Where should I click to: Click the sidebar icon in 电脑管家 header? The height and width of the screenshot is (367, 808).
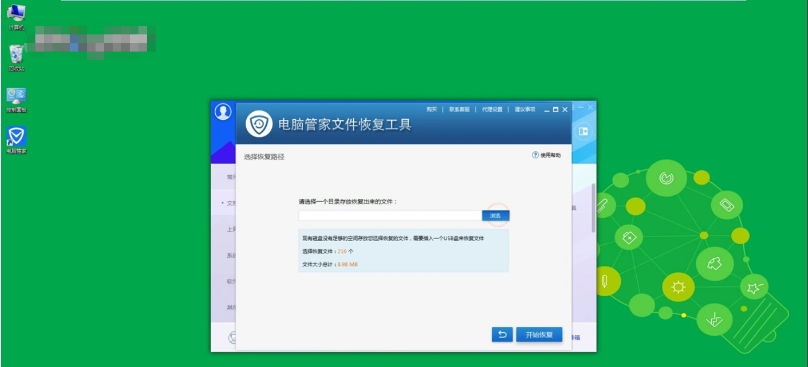(583, 131)
